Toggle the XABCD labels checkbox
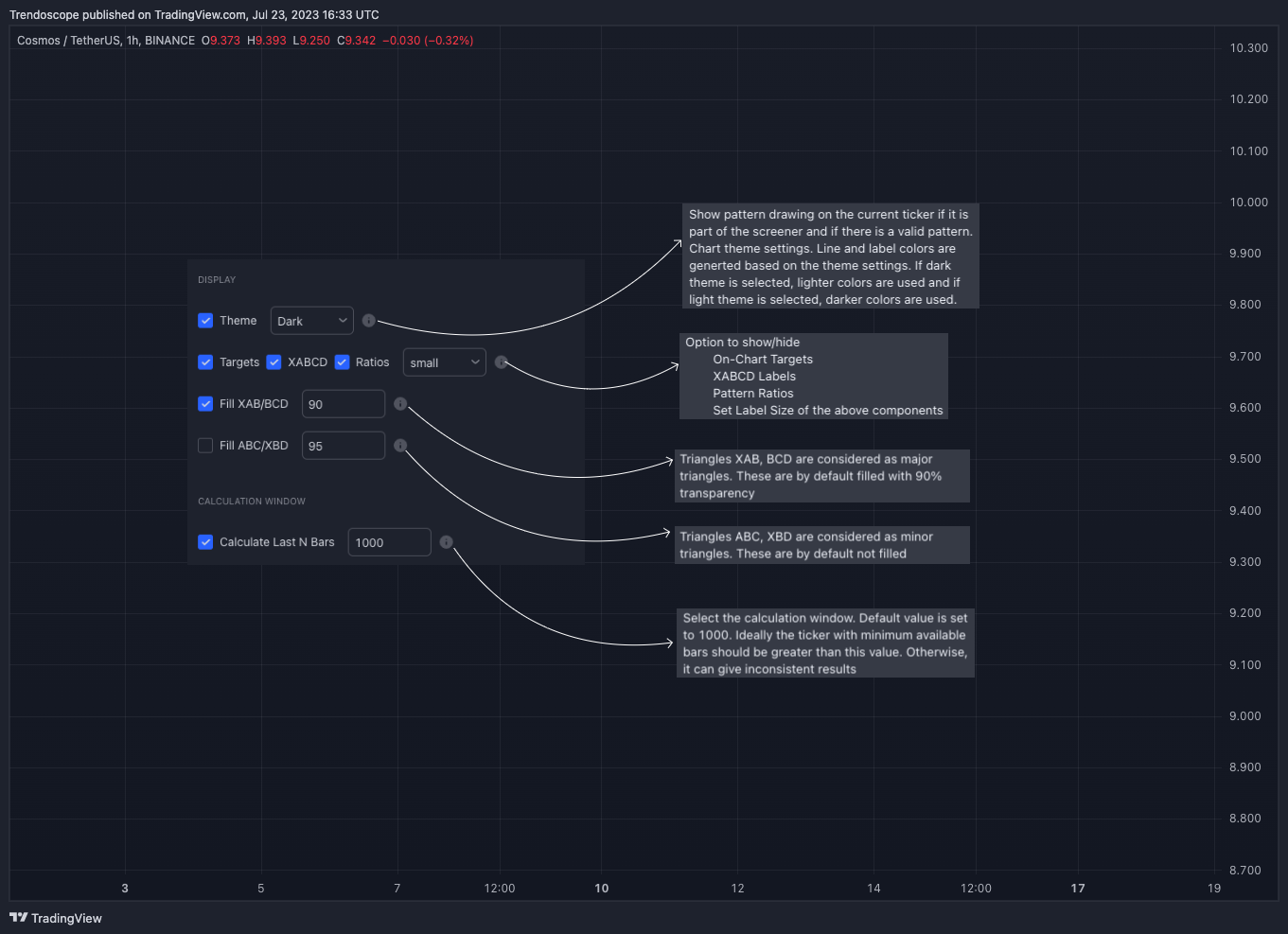The width and height of the screenshot is (1288, 934). pos(273,362)
